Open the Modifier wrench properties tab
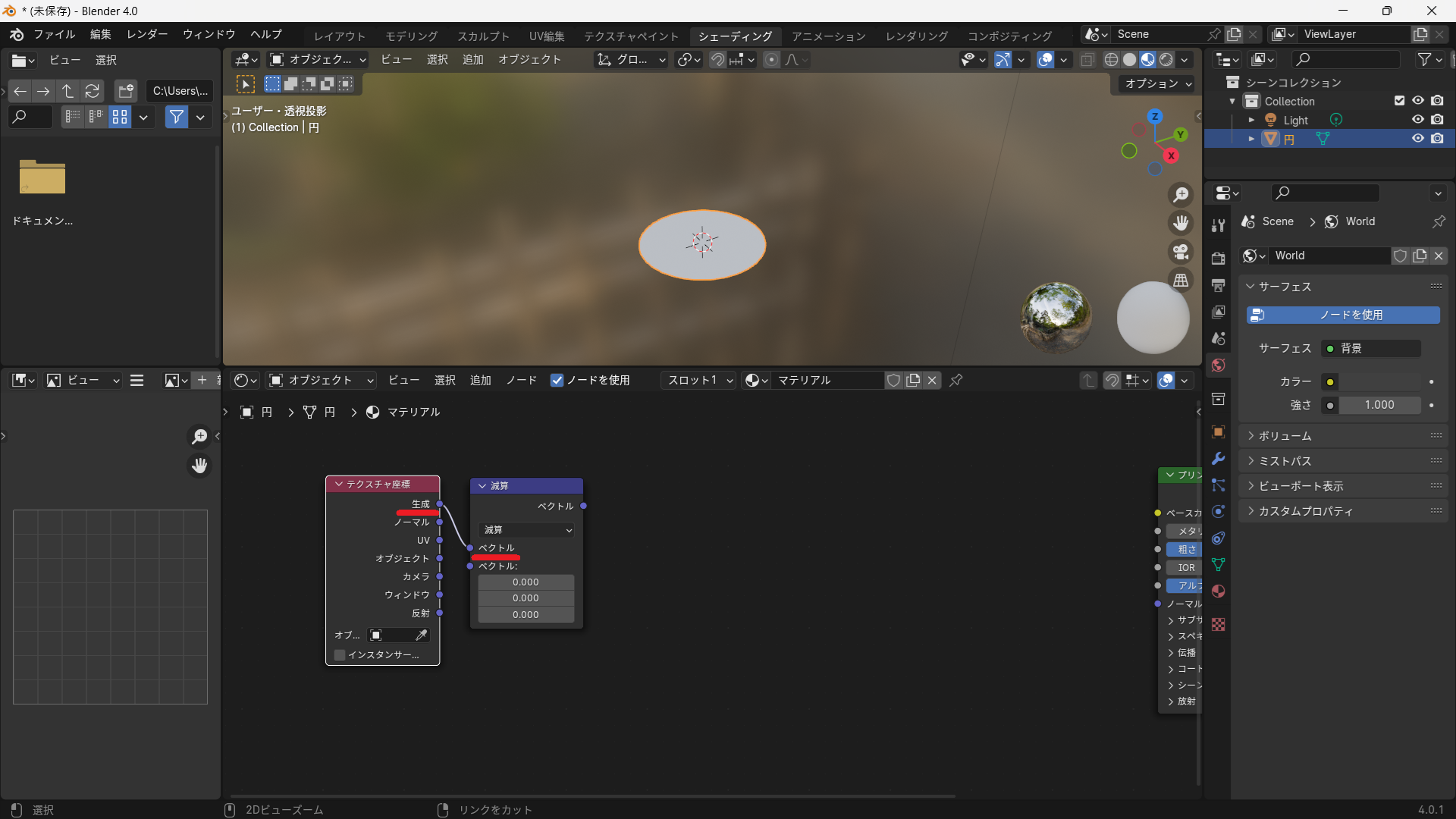 coord(1218,459)
